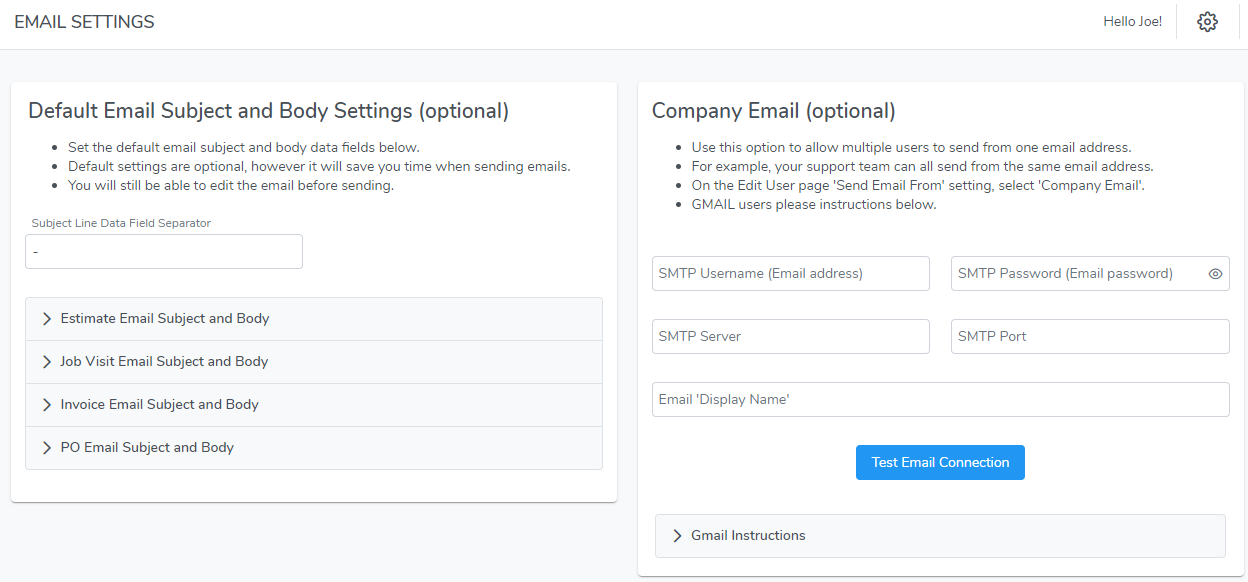Select the SMTP Password field
This screenshot has width=1248, height=582.
click(x=1080, y=273)
